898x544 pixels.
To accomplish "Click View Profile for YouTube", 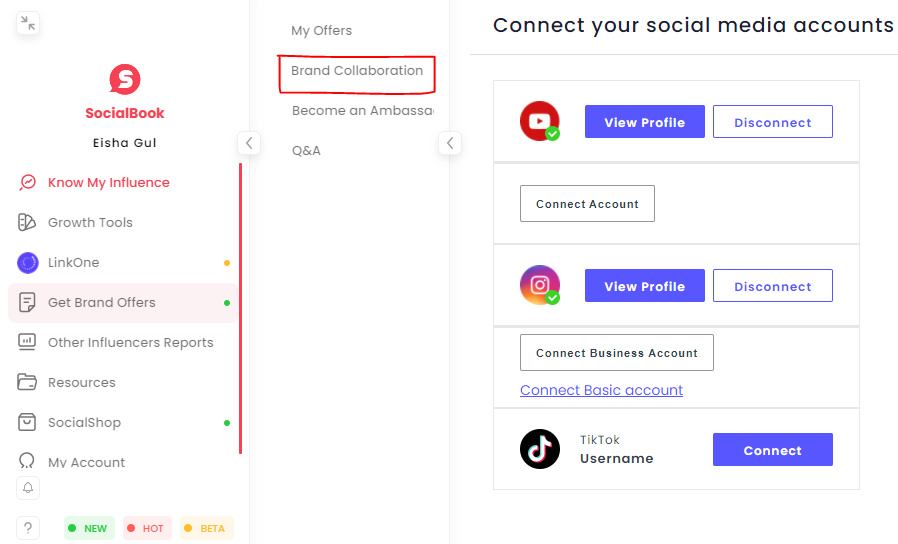I will click(x=644, y=122).
